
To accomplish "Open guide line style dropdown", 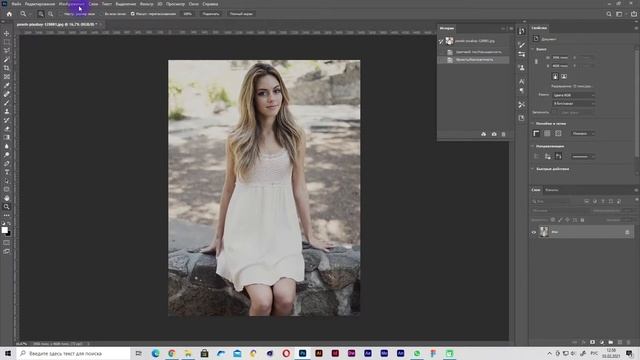I will point(582,156).
